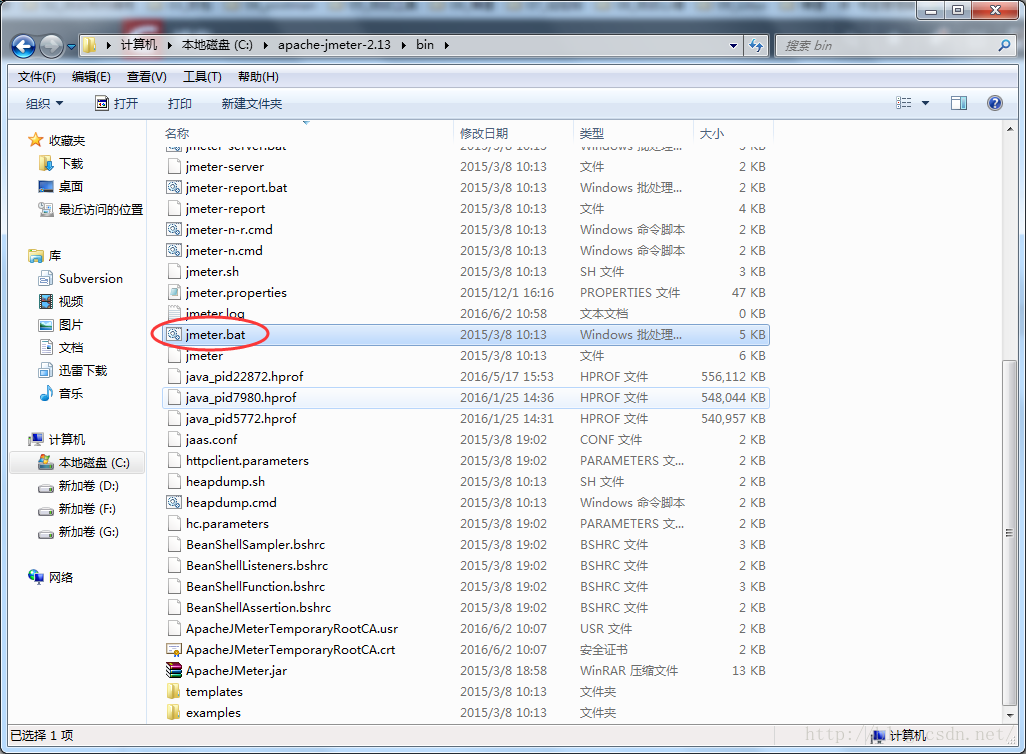The width and height of the screenshot is (1026, 754).
Task: Click the jmeter-n-r.cmd file icon
Action: click(x=173, y=230)
